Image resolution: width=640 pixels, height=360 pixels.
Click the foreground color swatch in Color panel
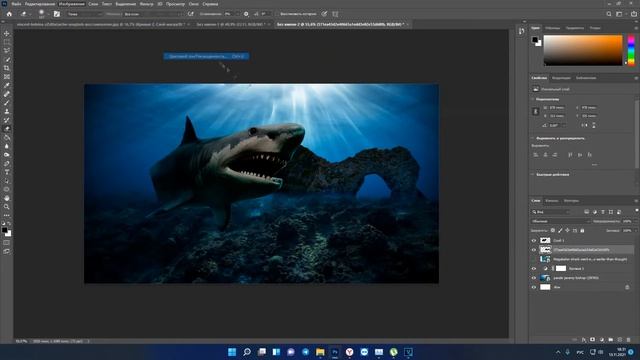[535, 40]
